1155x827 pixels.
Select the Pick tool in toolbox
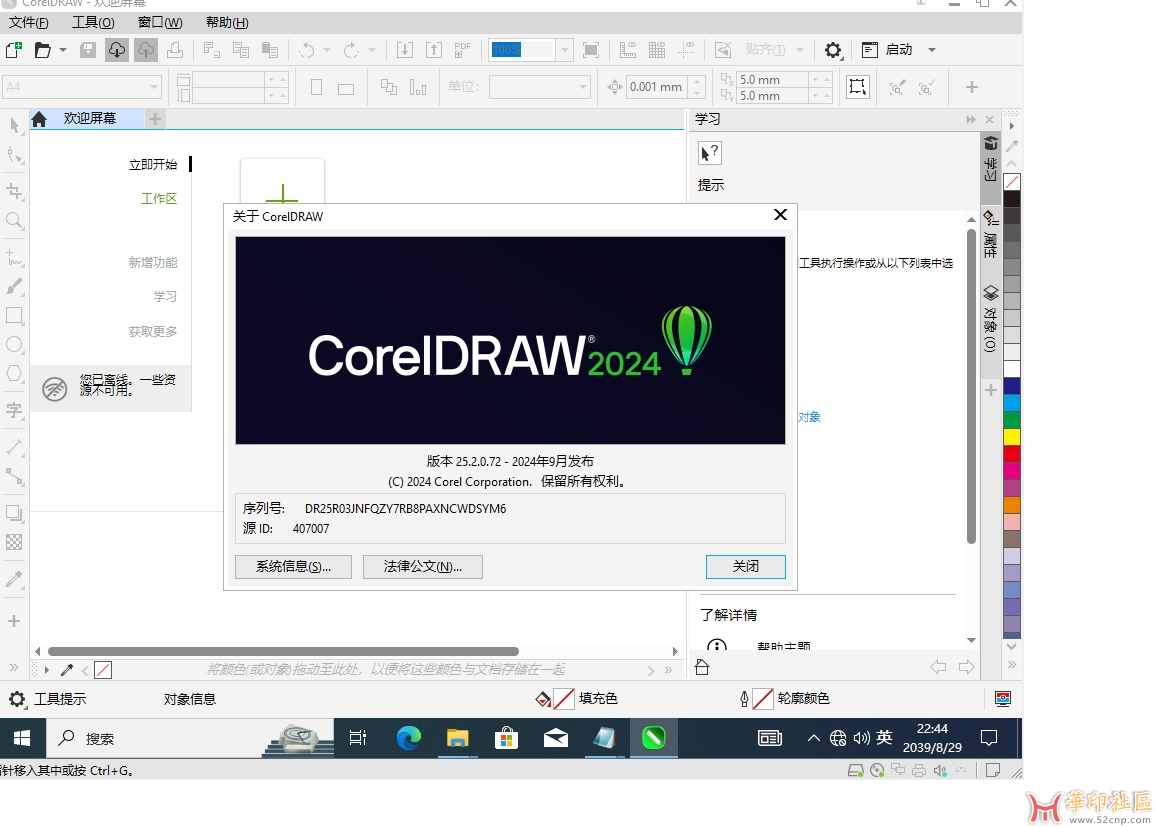tap(15, 125)
